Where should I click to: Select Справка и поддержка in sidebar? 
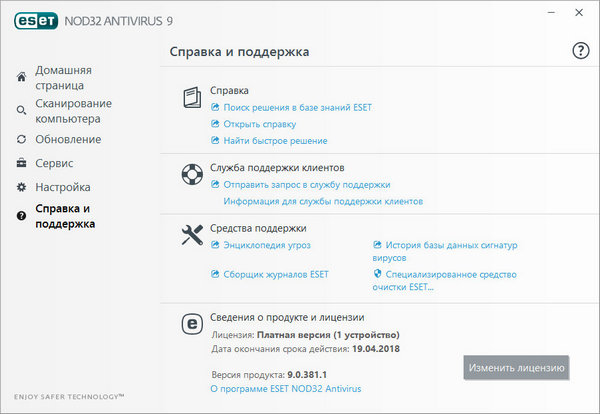pos(65,216)
